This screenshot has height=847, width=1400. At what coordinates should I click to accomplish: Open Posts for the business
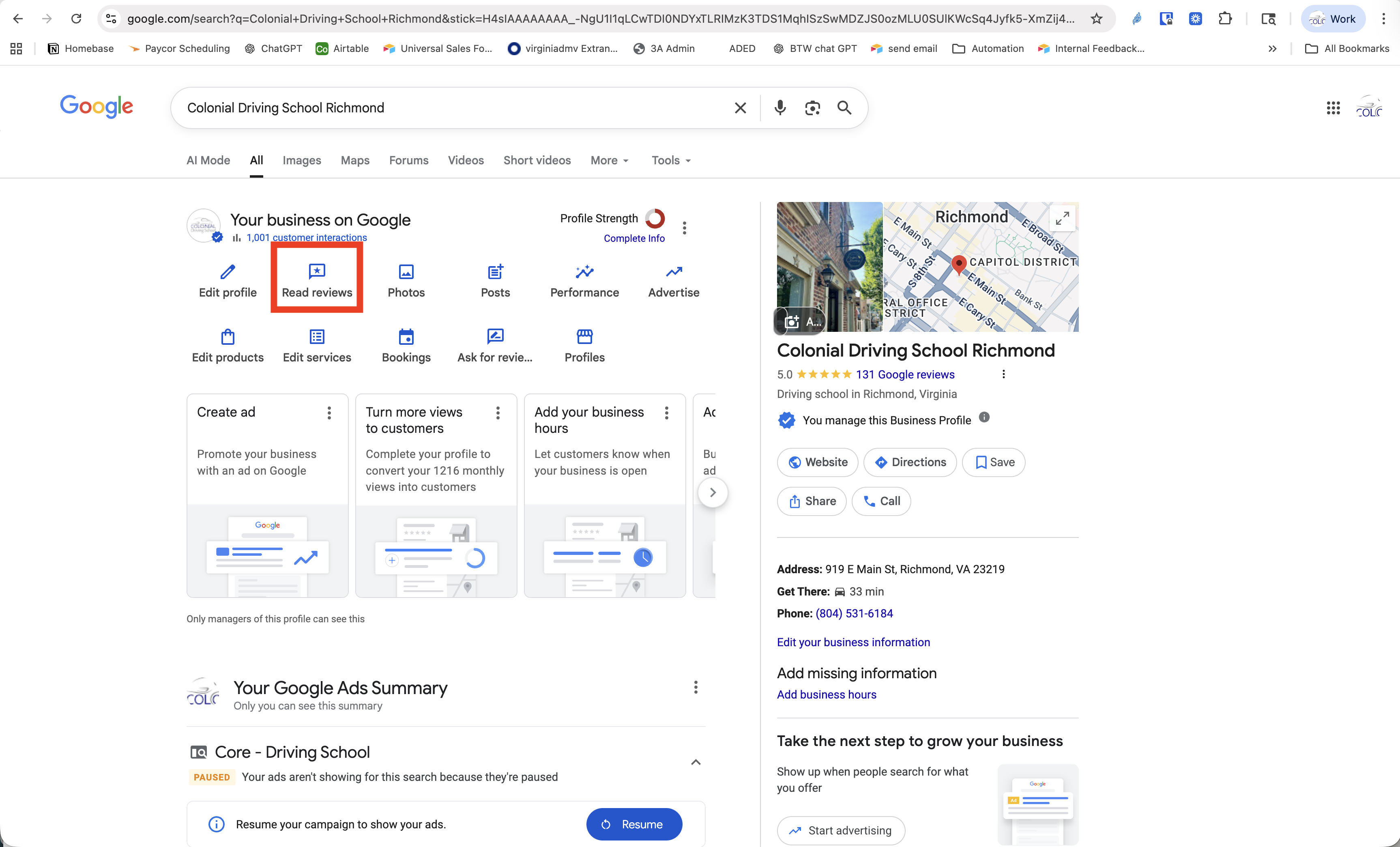coord(496,281)
